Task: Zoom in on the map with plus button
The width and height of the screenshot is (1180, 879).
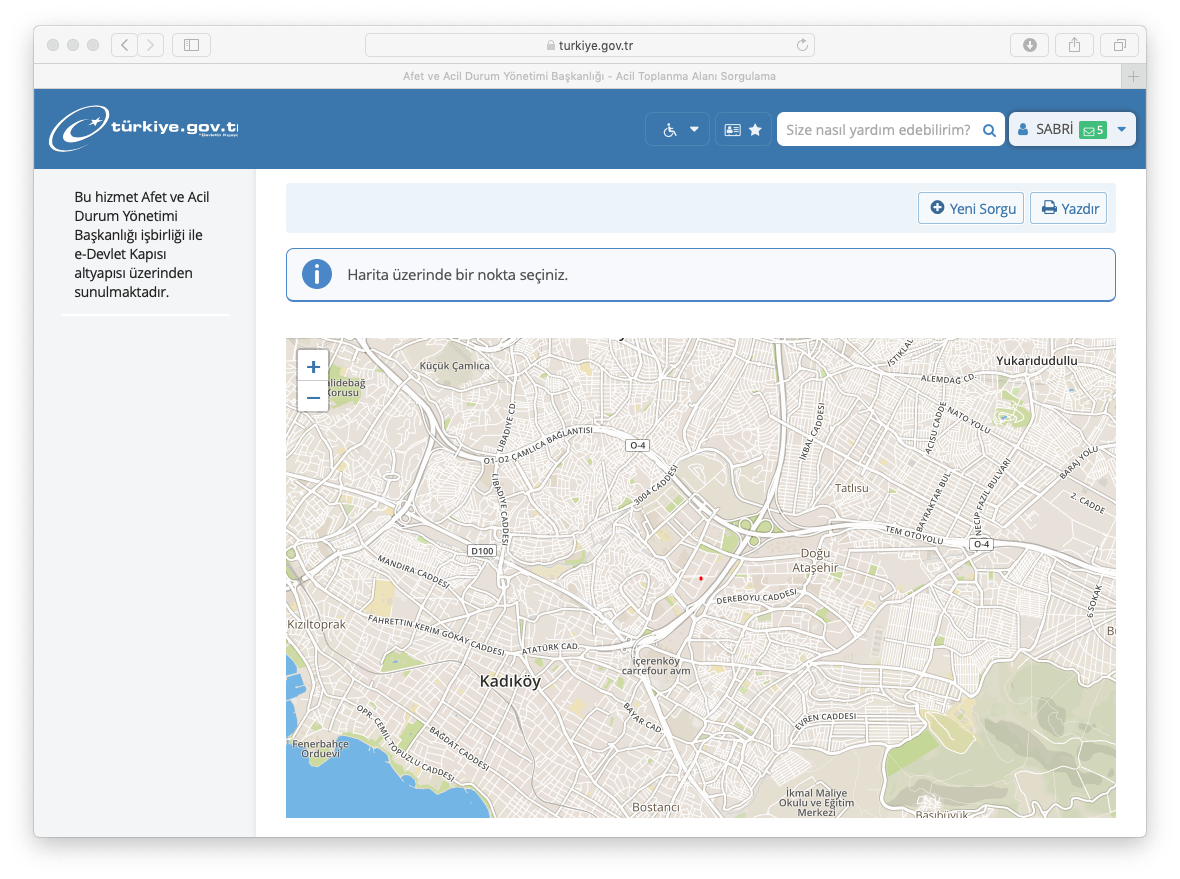Action: pos(313,366)
